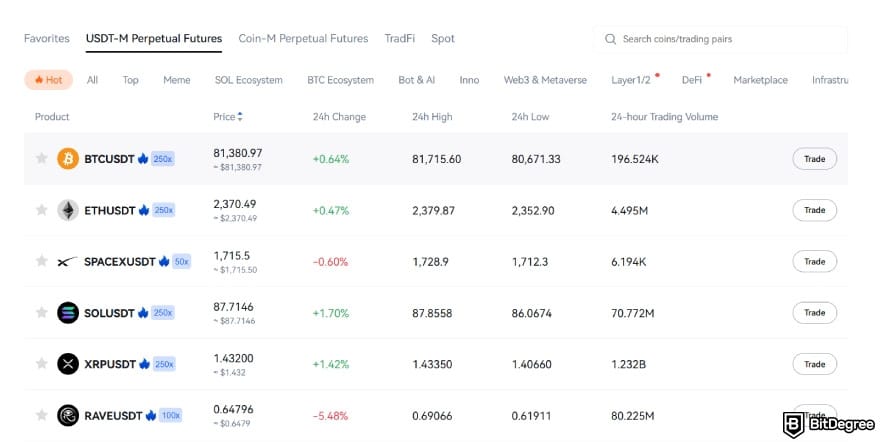
Task: Select the Hot category filter
Action: [48, 80]
